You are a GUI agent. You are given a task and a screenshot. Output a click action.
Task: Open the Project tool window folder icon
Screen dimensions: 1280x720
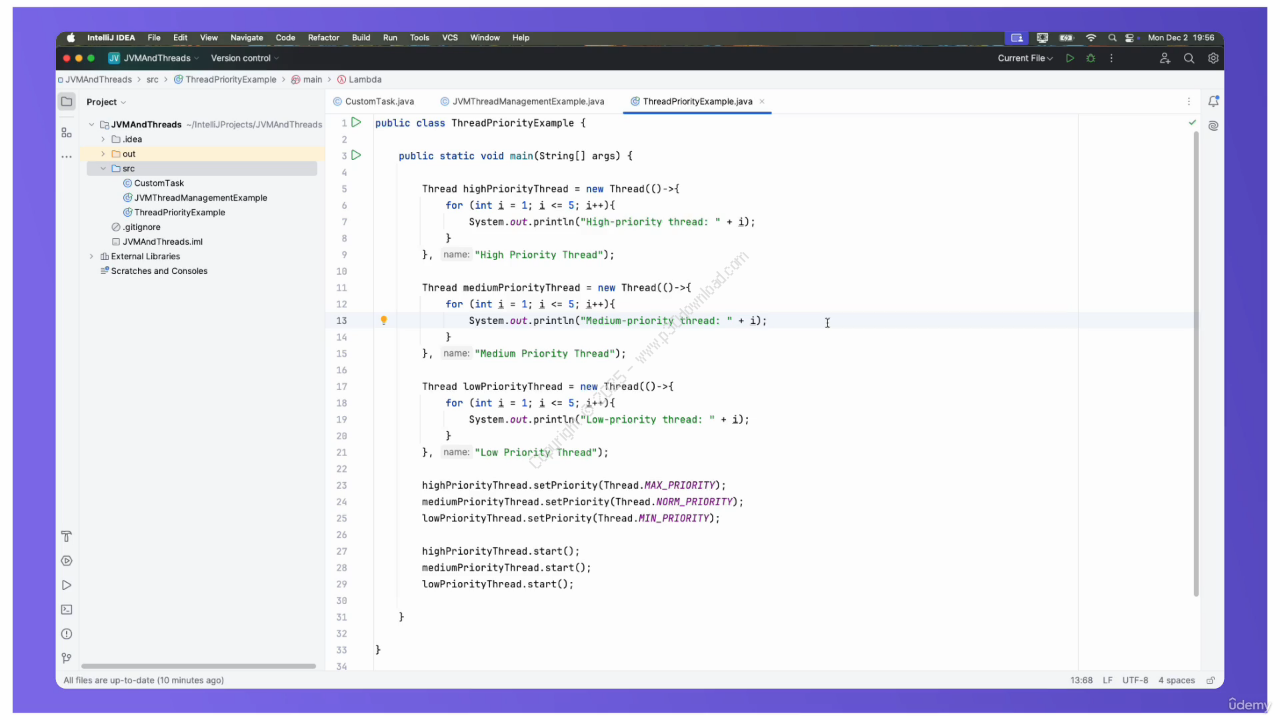coord(66,101)
